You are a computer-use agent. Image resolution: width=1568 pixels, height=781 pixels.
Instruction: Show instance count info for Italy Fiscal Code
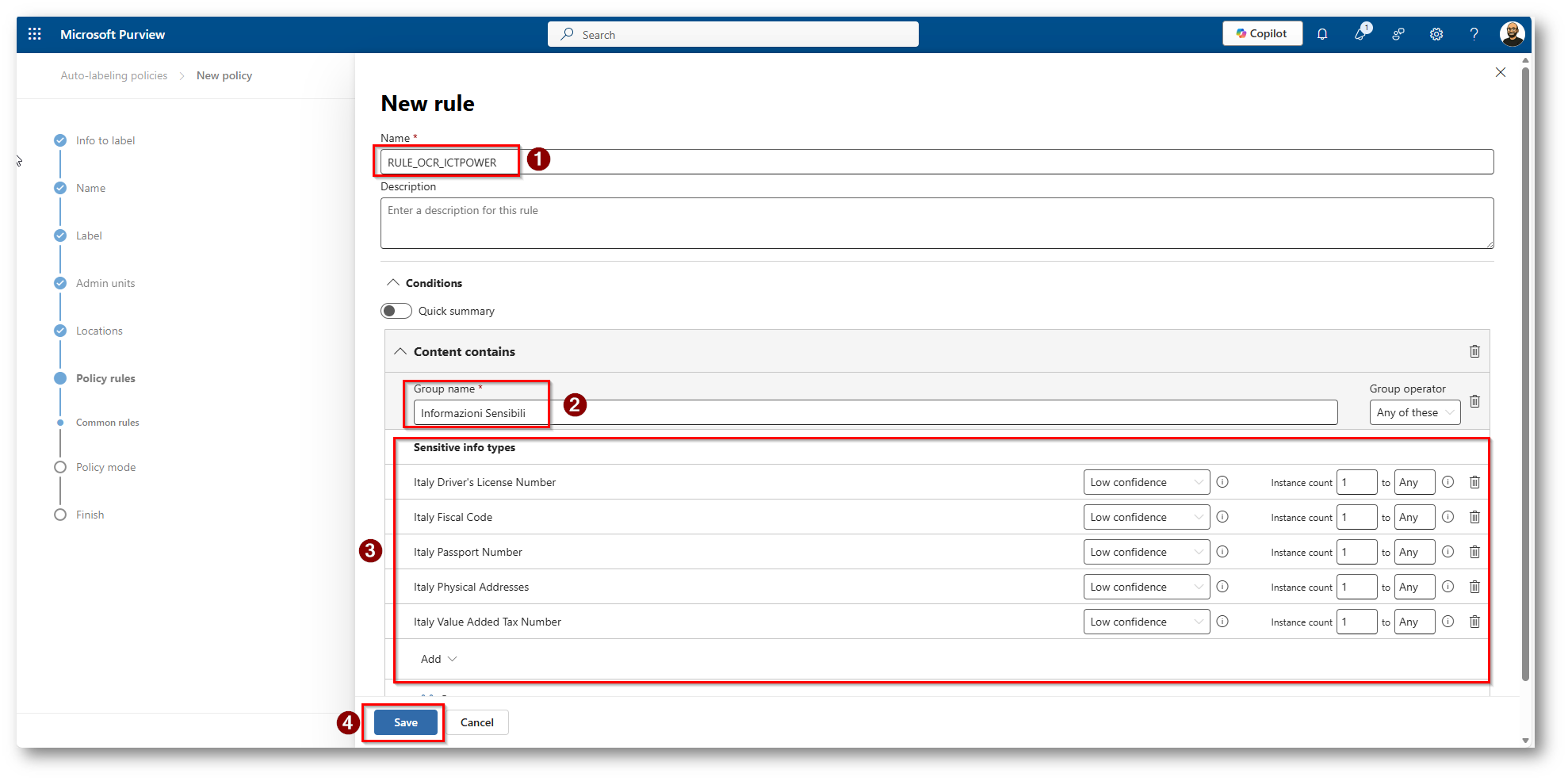(x=1448, y=517)
